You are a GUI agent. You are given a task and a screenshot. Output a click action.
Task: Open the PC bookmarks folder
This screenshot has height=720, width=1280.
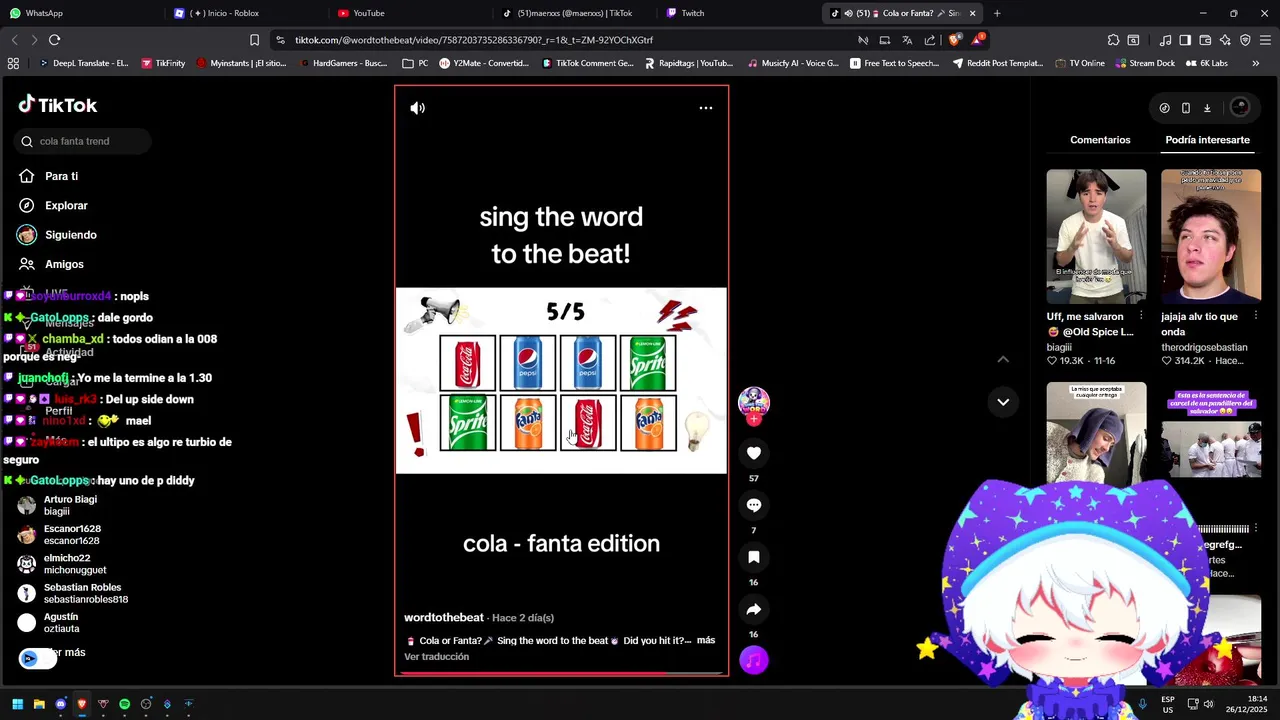[415, 63]
